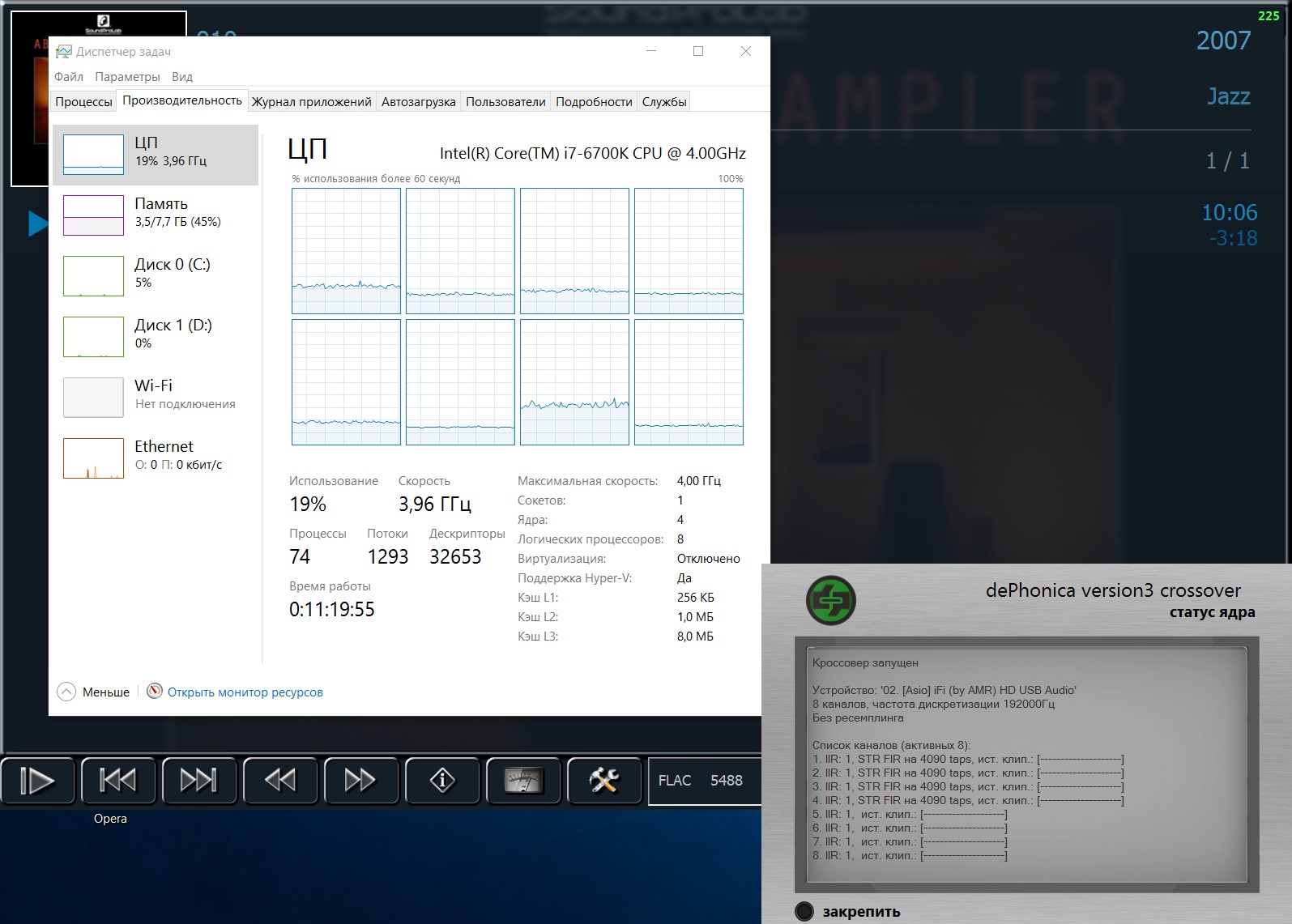Image resolution: width=1292 pixels, height=924 pixels.
Task: Click the elapsed time 10:06
Action: [1230, 213]
